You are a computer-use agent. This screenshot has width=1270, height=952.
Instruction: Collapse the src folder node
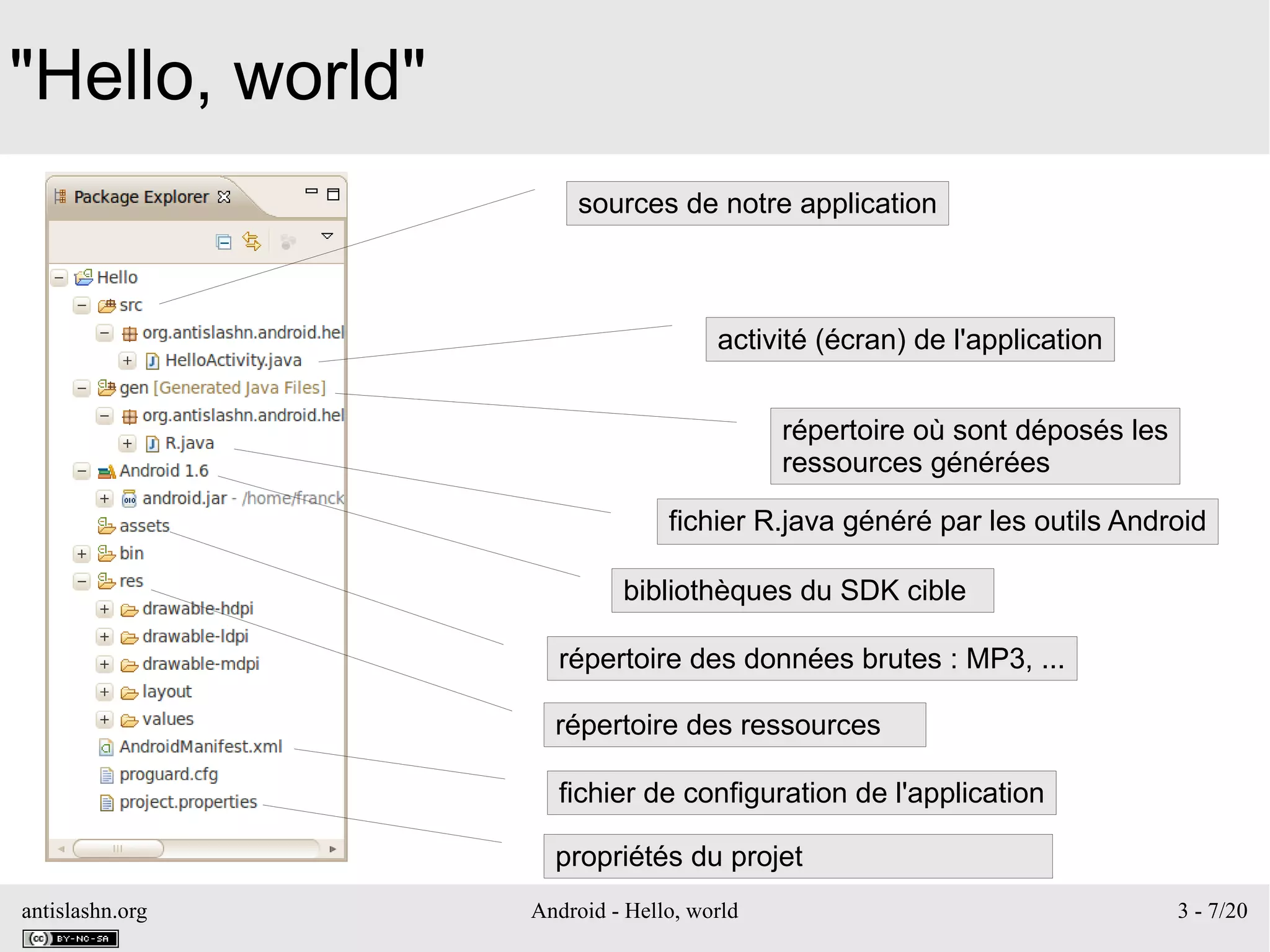(82, 305)
